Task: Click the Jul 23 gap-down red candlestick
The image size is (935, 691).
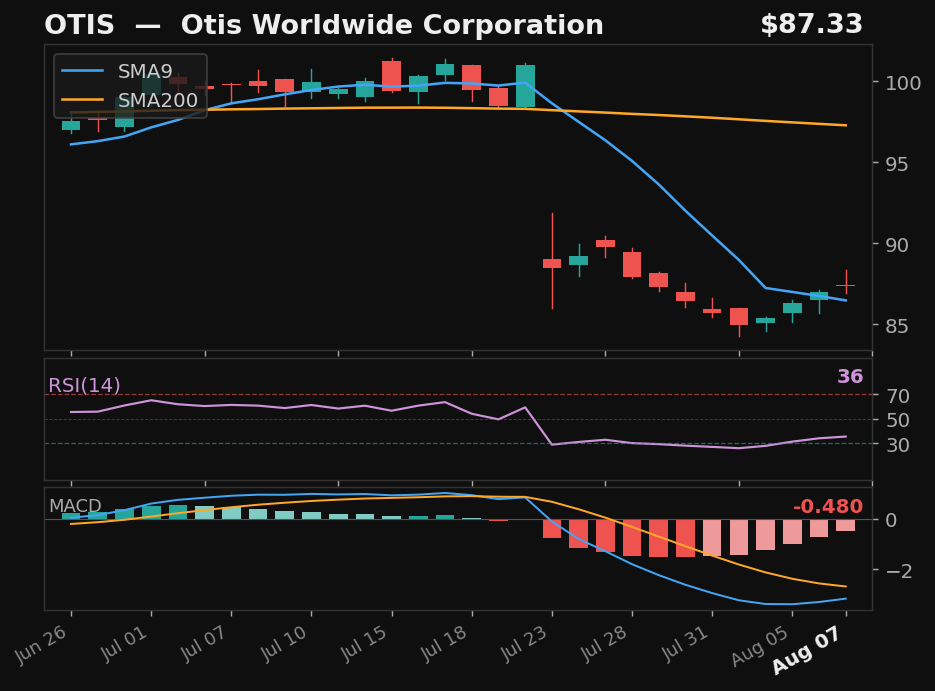Action: [x=552, y=263]
